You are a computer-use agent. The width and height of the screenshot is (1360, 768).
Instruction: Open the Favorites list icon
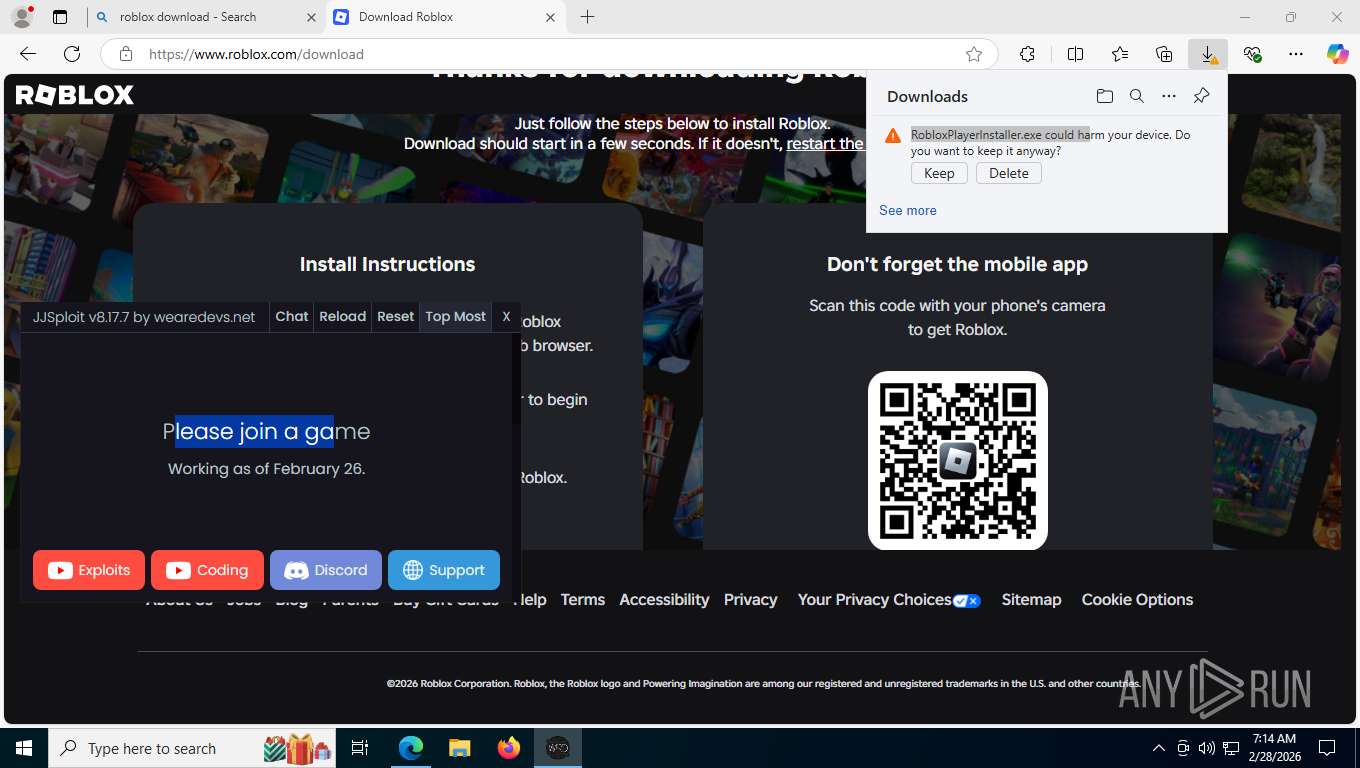(1120, 54)
